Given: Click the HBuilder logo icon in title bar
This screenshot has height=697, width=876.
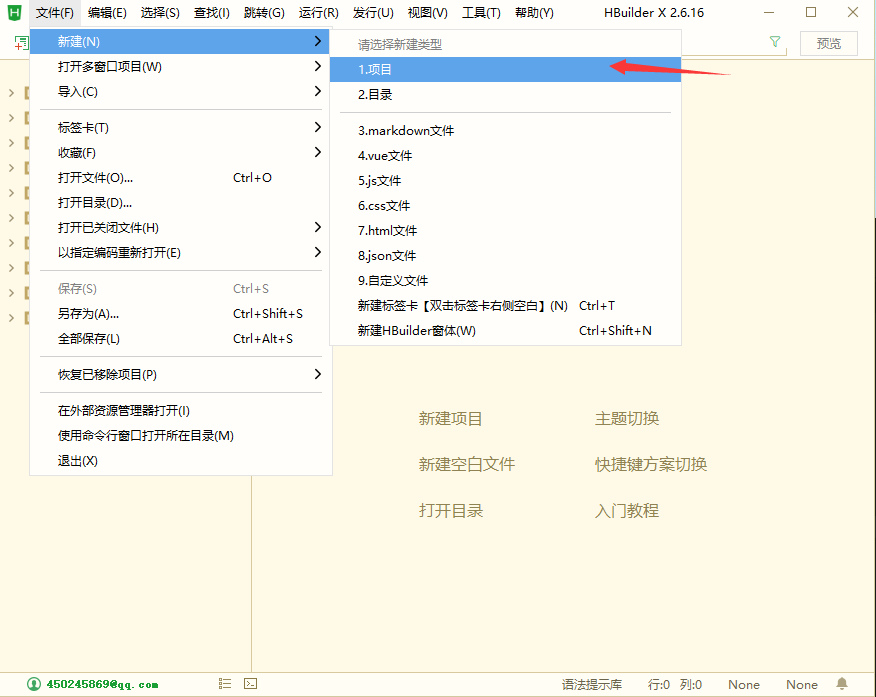Looking at the screenshot, I should tap(14, 12).
